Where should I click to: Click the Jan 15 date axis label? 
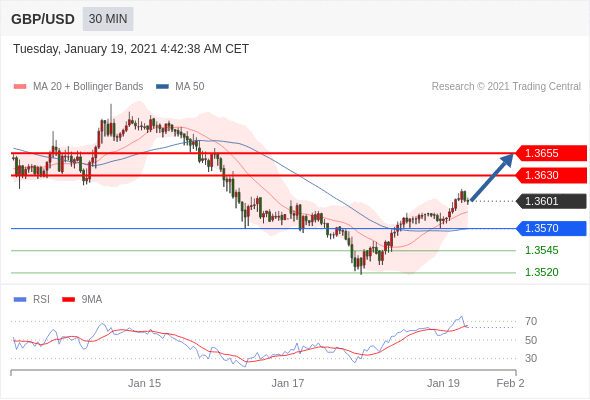tap(144, 383)
